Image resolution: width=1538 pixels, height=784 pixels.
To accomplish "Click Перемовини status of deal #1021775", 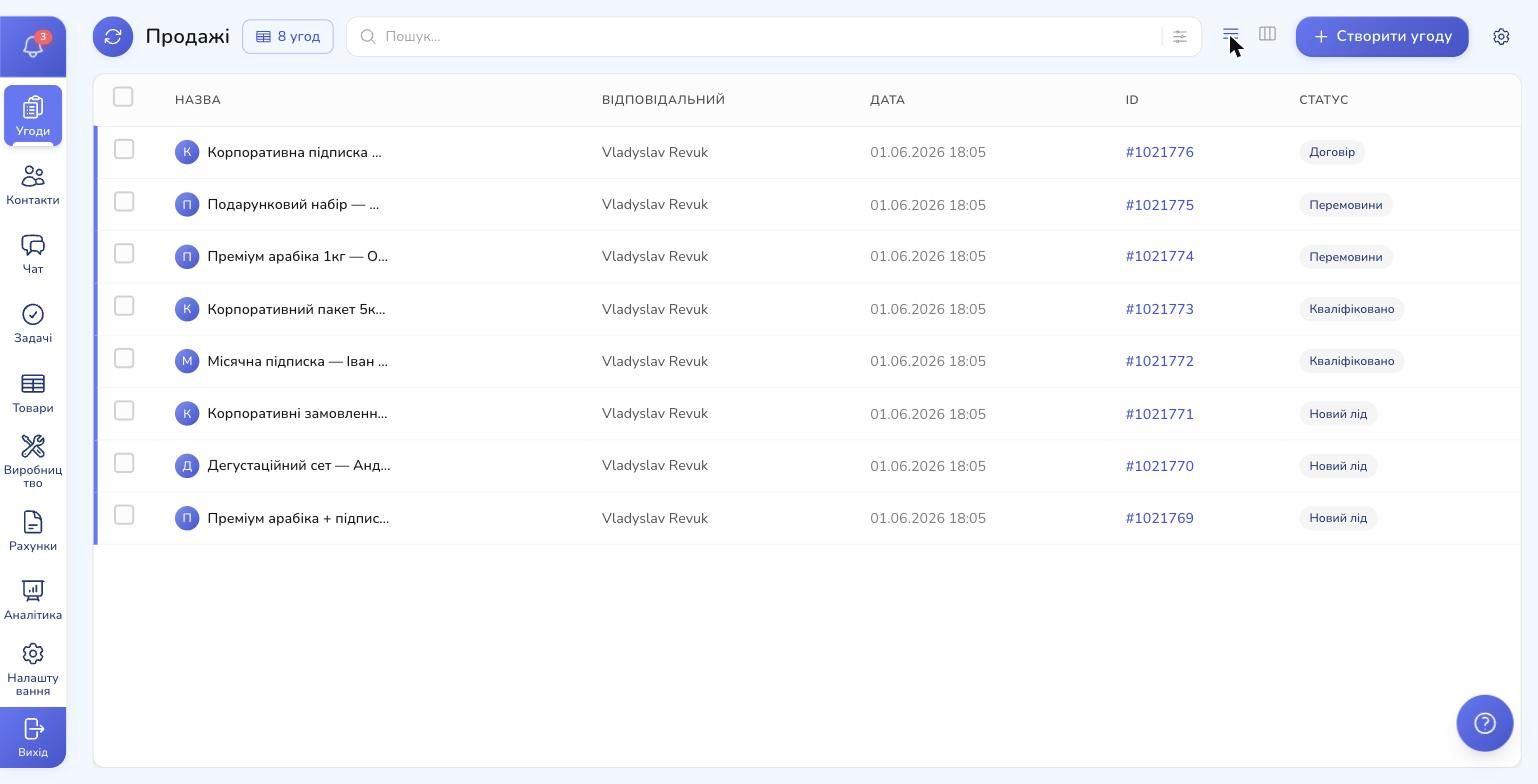I will pos(1346,205).
